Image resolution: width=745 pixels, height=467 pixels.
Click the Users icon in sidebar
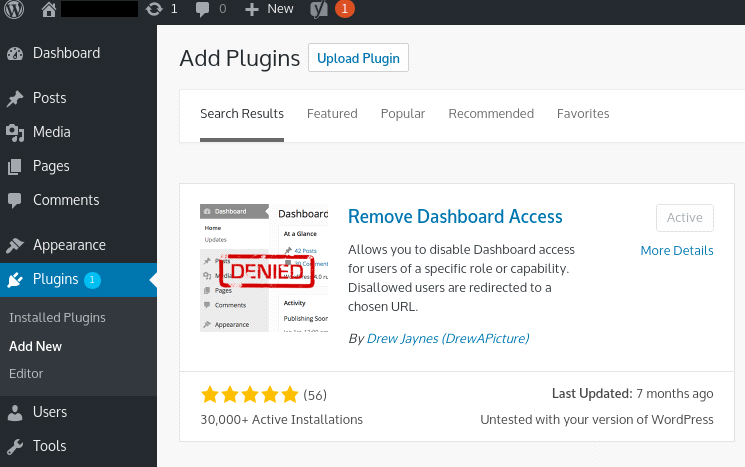[x=15, y=413]
